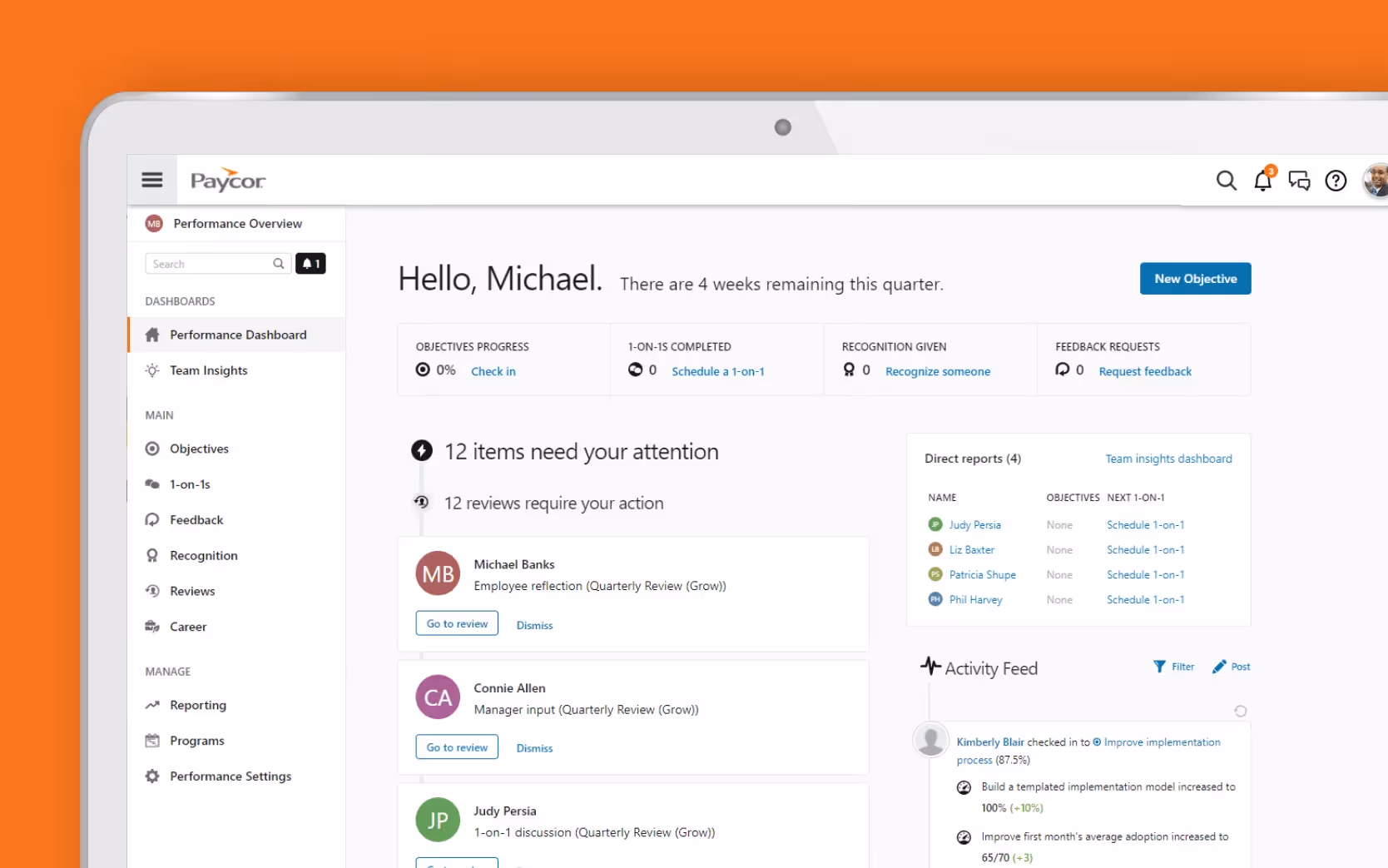This screenshot has width=1388, height=868.
Task: Click the objectives progress target icon
Action: coord(423,370)
